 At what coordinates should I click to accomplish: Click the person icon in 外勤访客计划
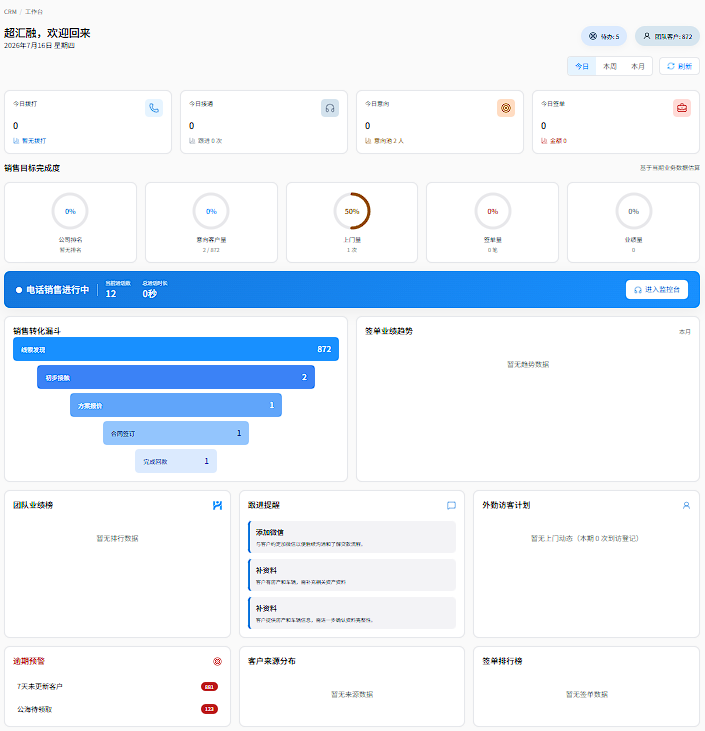point(686,505)
